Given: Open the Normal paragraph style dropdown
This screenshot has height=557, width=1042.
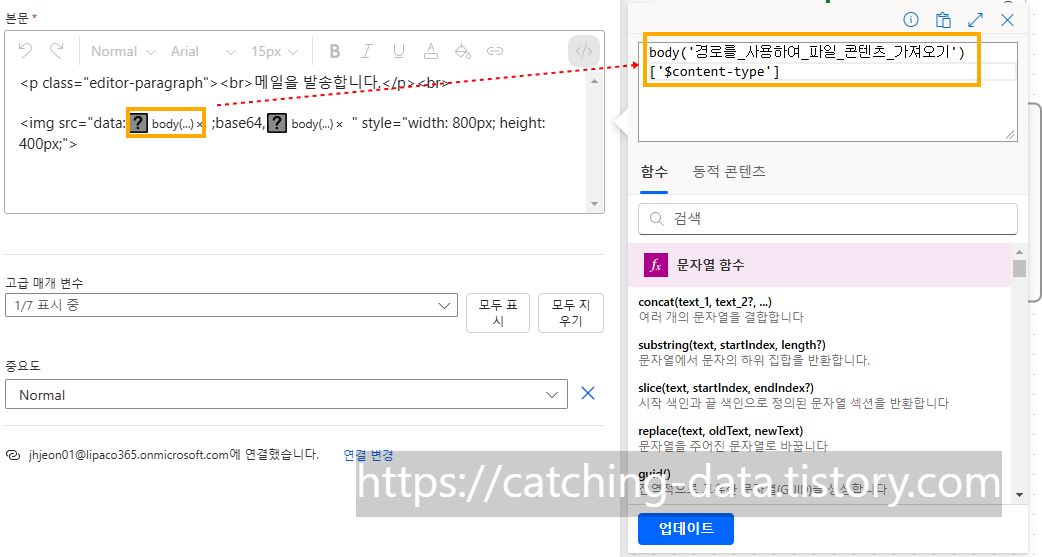Looking at the screenshot, I should 123,51.
